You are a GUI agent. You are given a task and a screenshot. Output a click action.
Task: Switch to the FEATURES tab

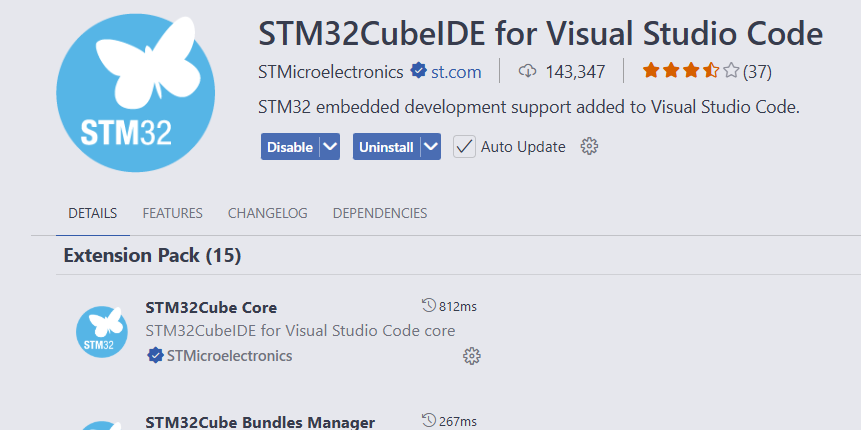pos(172,213)
